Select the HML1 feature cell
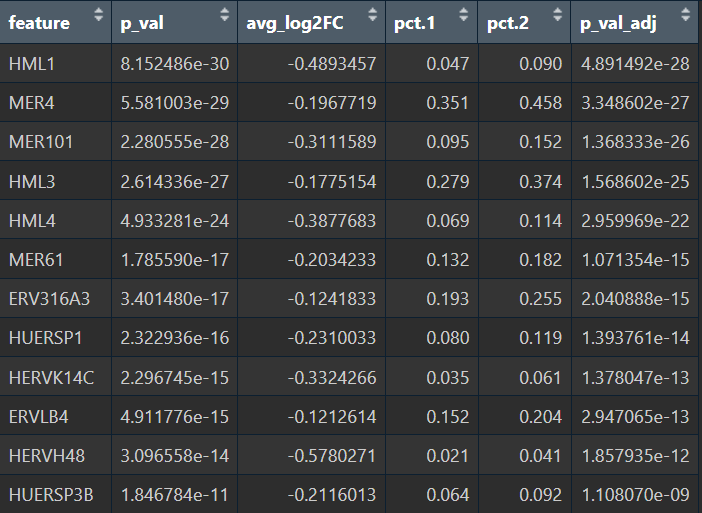This screenshot has width=702, height=513. click(x=32, y=64)
